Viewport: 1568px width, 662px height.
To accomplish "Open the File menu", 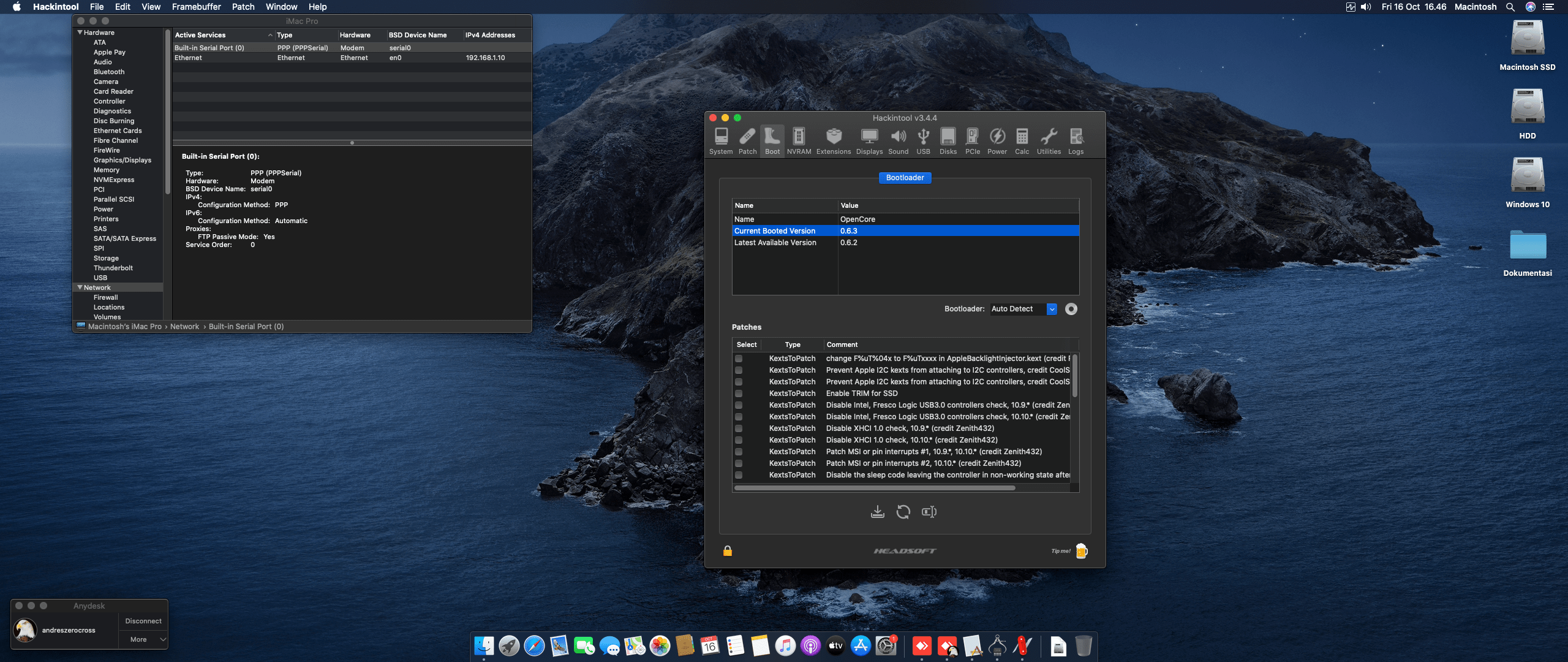I will pos(97,7).
